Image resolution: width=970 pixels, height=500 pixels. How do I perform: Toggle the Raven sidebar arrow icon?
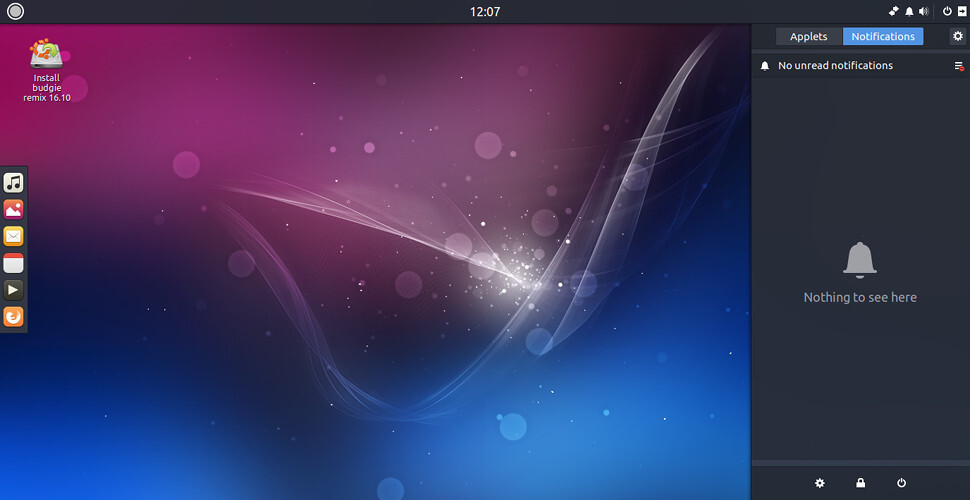(961, 11)
